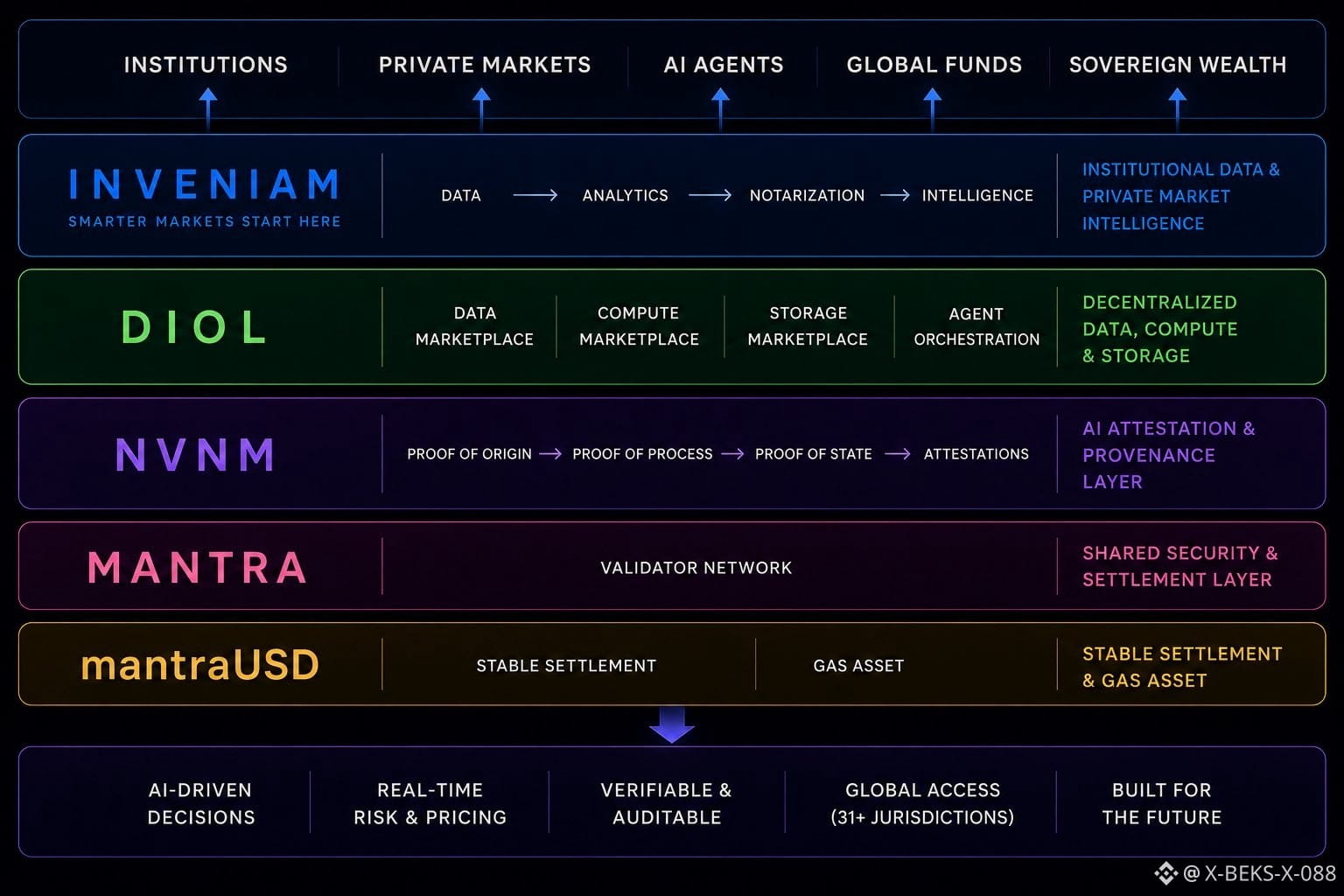1344x896 pixels.
Task: Select INTELLIGENCE step after NOTARIZATION
Action: point(977,195)
